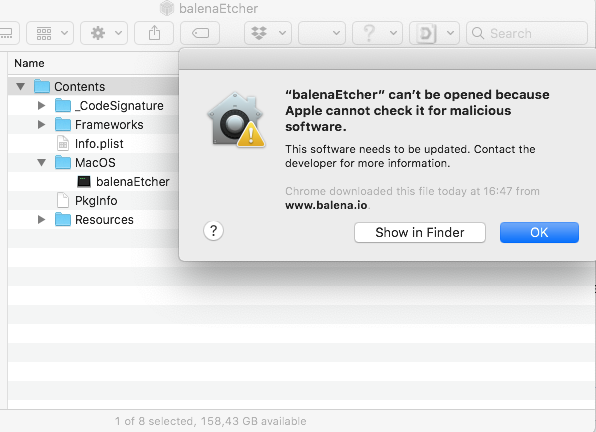Click the Gatekeeper warning icon in the dialog

(236, 120)
